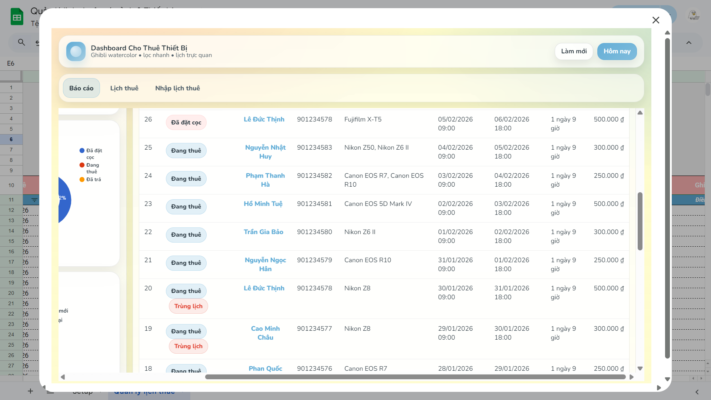This screenshot has width=711, height=400.
Task: Switch to the "Báo cáo" tab
Action: [x=81, y=88]
